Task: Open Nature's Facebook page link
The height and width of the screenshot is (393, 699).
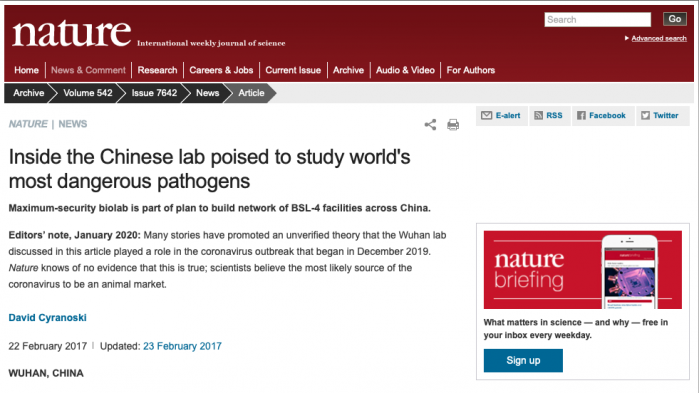Action: [602, 116]
